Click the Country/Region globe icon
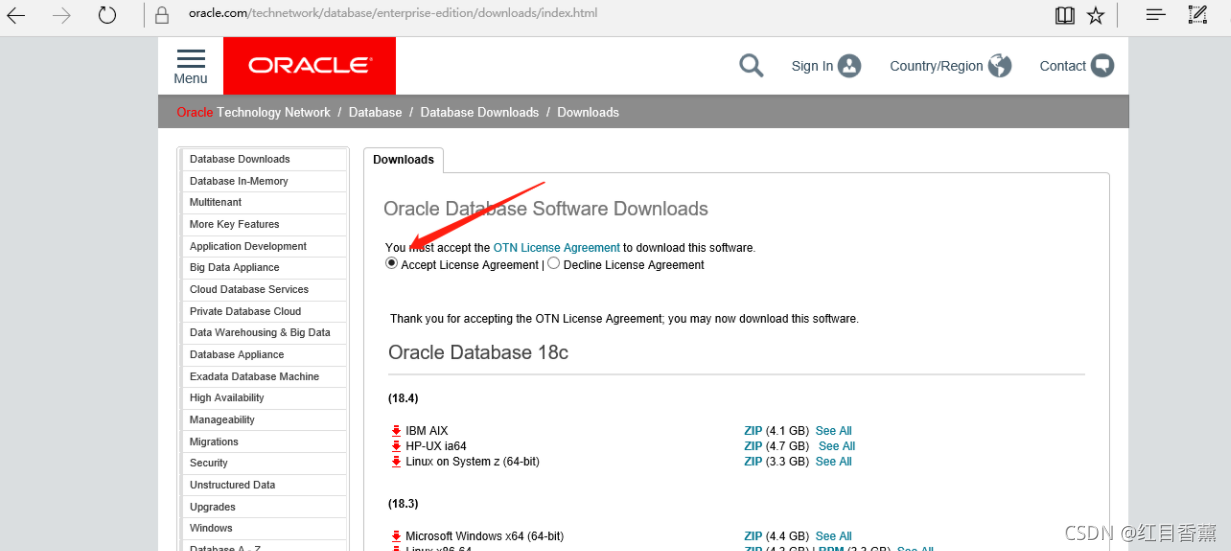This screenshot has height=551, width=1231. click(1000, 66)
